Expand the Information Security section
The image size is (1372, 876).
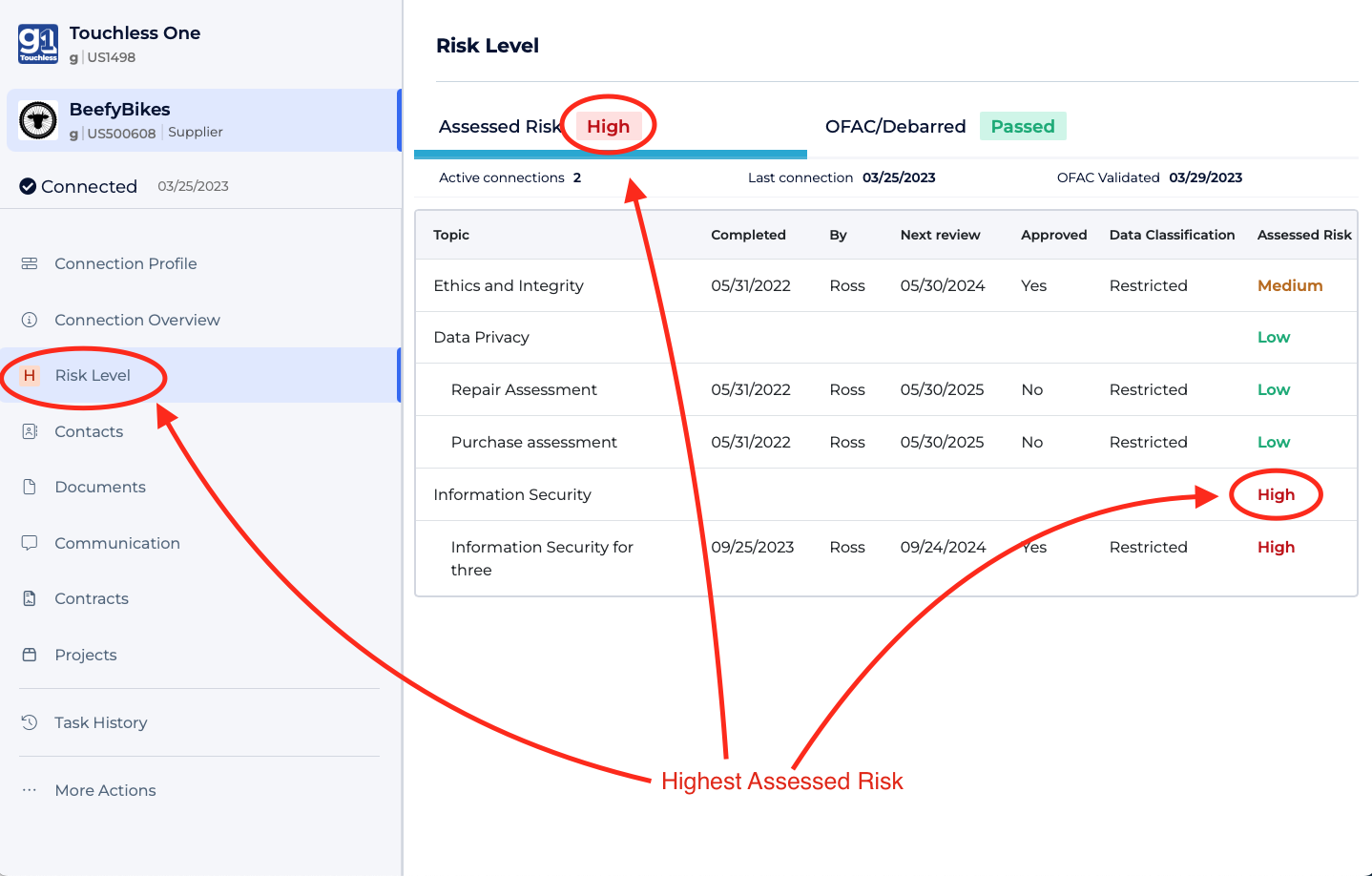click(512, 494)
